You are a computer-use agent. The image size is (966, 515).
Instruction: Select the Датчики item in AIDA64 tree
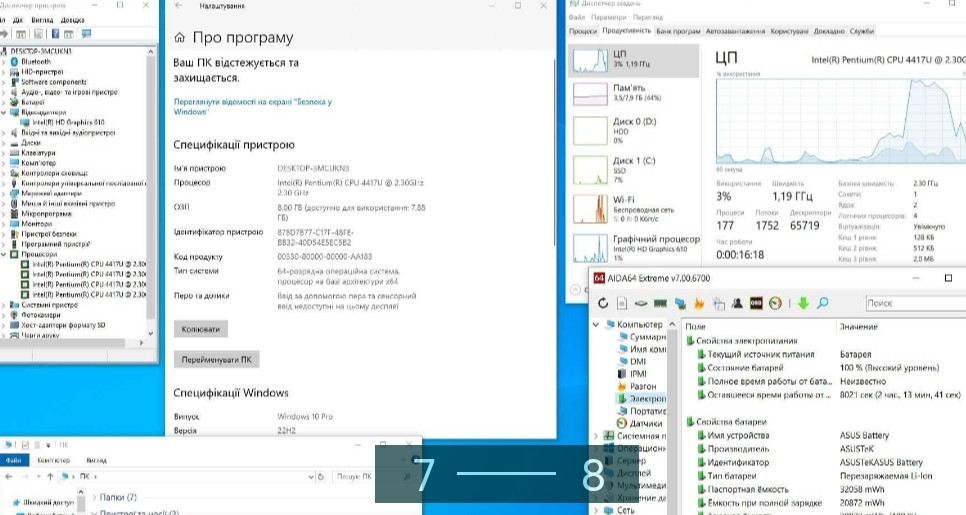click(645, 423)
